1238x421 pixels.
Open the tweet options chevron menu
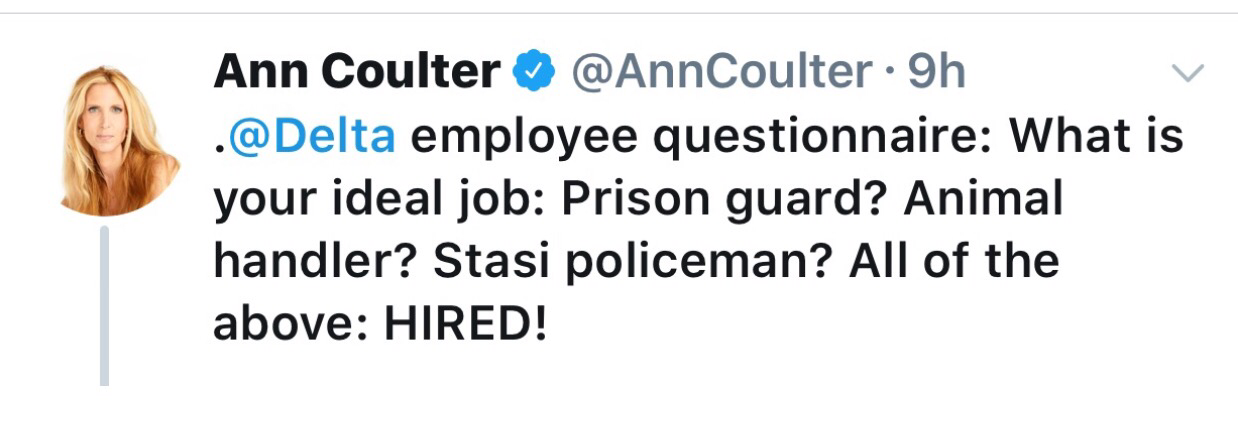(x=1187, y=73)
